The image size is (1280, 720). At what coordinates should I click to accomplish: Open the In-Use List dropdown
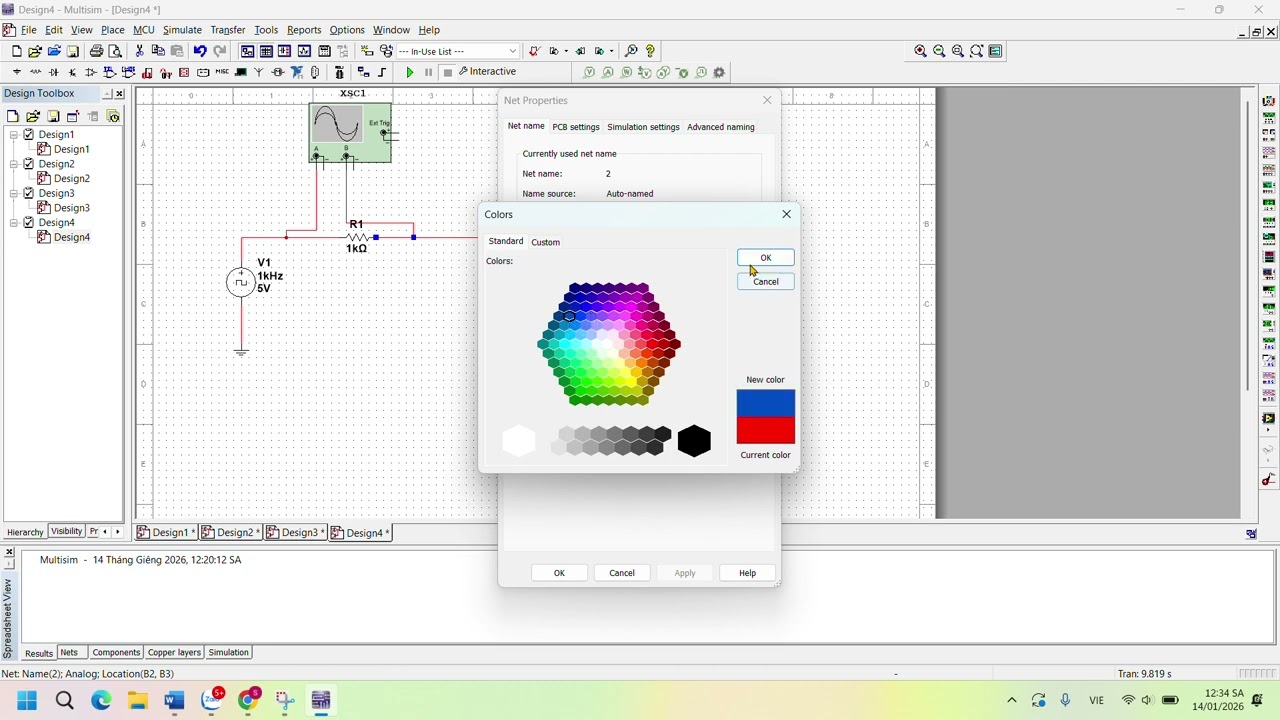point(512,51)
